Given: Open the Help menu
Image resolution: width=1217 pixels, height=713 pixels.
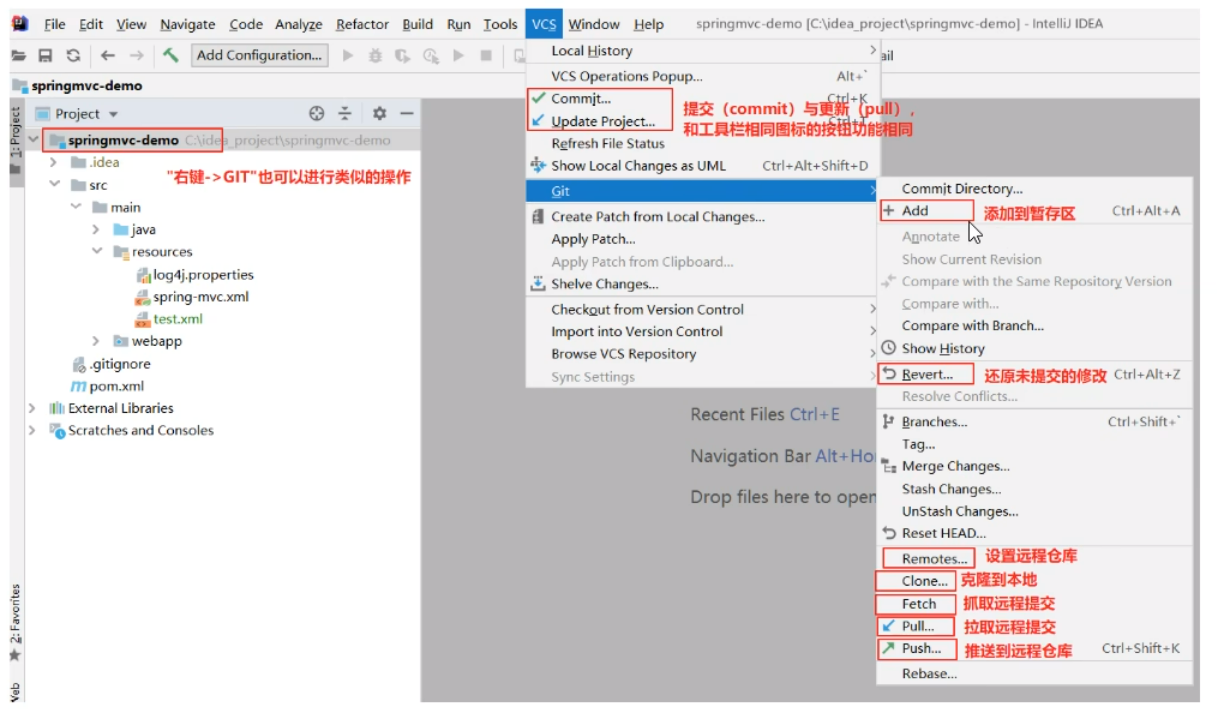Looking at the screenshot, I should coord(649,24).
